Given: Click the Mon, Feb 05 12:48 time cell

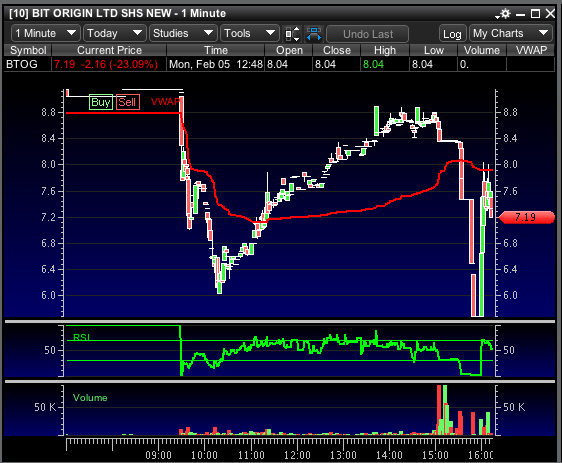Looking at the screenshot, I should (x=216, y=65).
